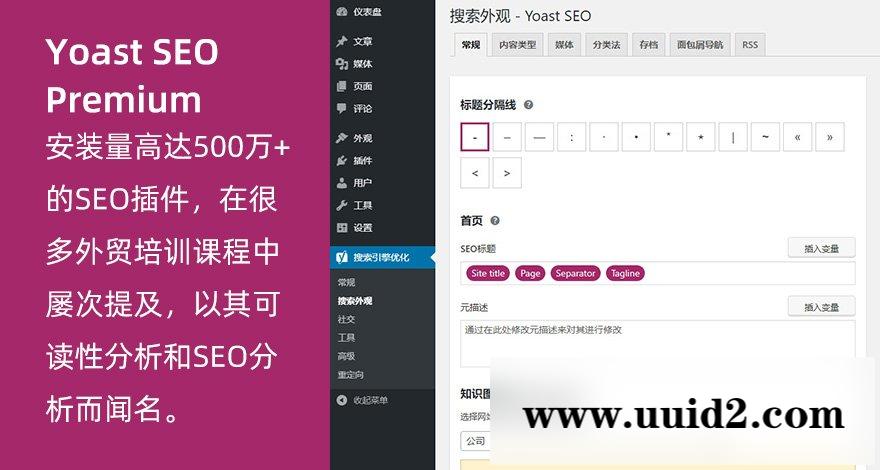This screenshot has width=880, height=470.
Task: Click the 插件 plug icon
Action: pyautogui.click(x=342, y=161)
